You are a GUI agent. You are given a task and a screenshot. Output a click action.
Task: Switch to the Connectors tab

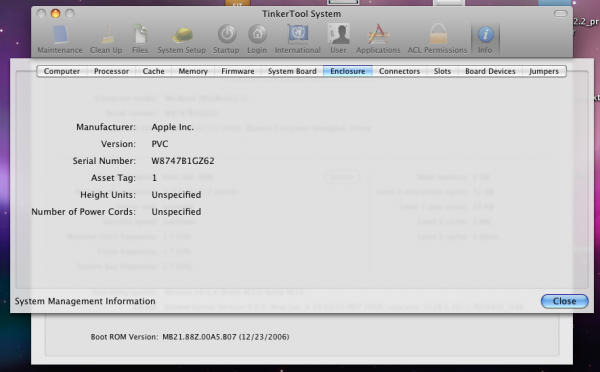[x=399, y=71]
